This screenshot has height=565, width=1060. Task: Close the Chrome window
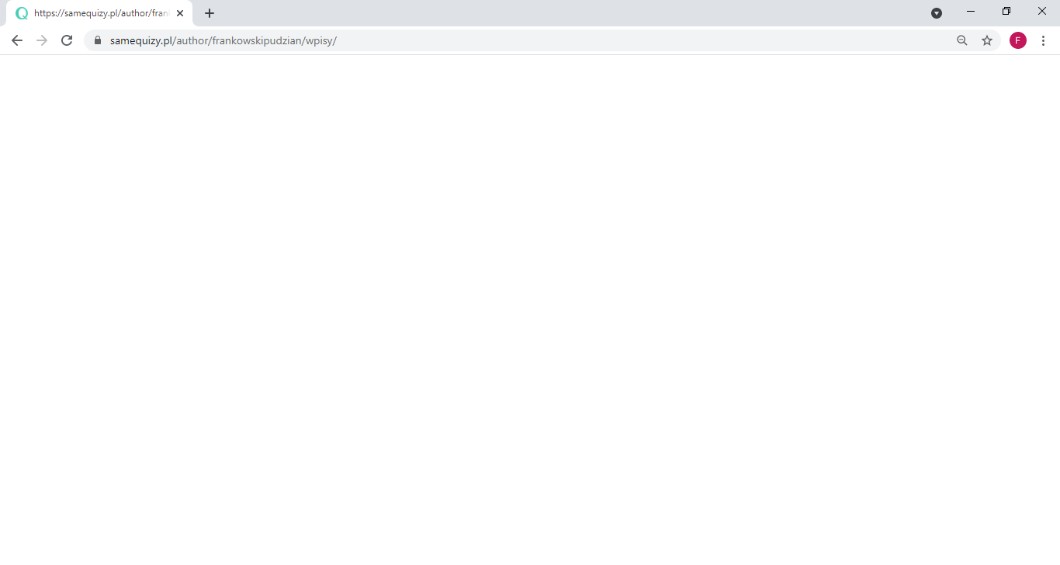coord(1042,12)
